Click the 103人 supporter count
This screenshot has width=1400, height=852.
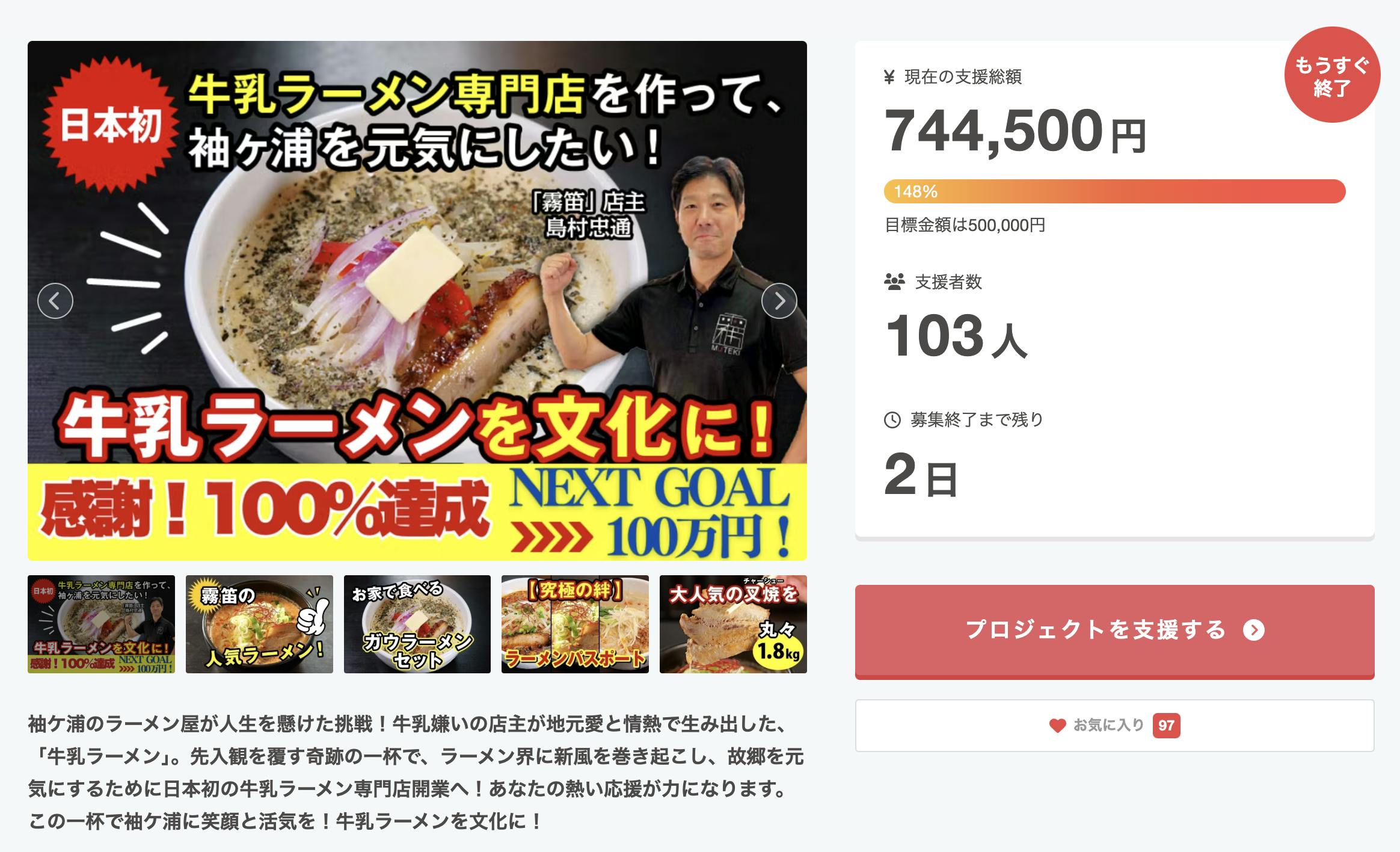[x=956, y=336]
